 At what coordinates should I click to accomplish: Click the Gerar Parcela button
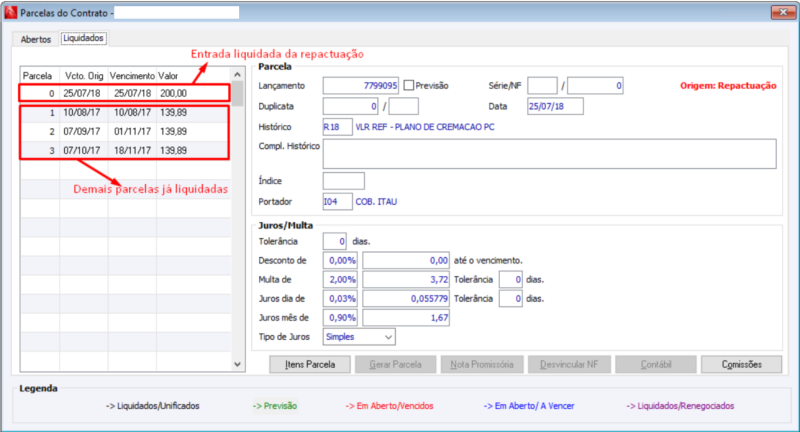pyautogui.click(x=395, y=365)
